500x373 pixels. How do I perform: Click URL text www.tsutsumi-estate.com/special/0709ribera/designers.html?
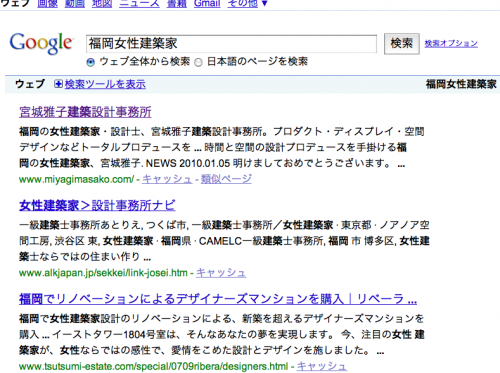pyautogui.click(x=153, y=366)
